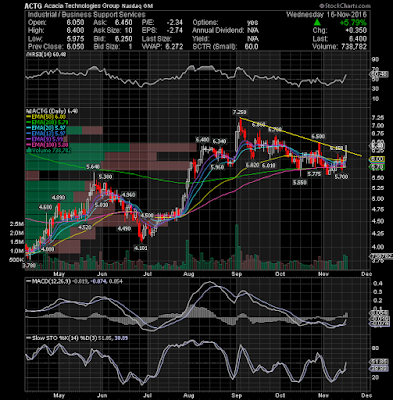This screenshot has width=393, height=400.
Task: Click the 5.640 price label near June
Action: tap(93, 167)
